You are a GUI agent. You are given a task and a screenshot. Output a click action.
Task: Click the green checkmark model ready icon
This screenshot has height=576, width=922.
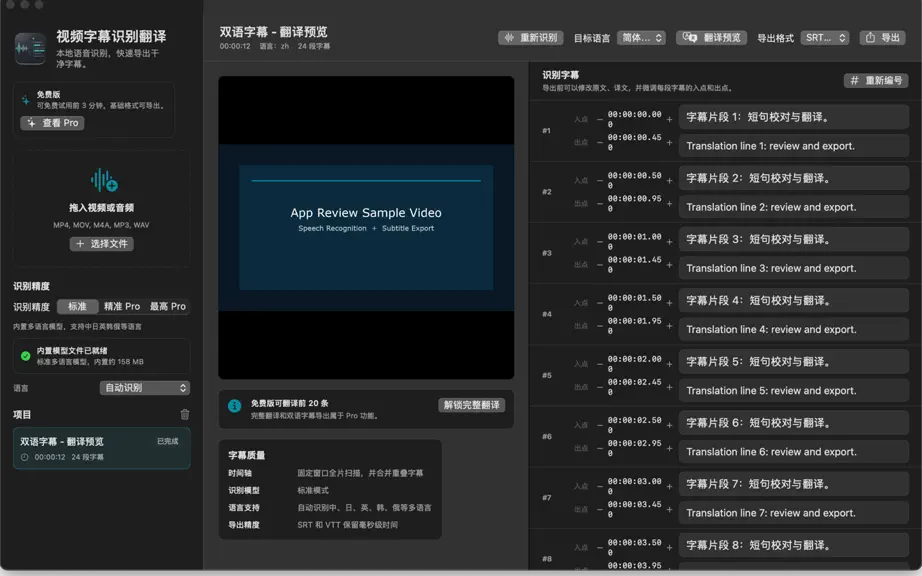coord(25,356)
